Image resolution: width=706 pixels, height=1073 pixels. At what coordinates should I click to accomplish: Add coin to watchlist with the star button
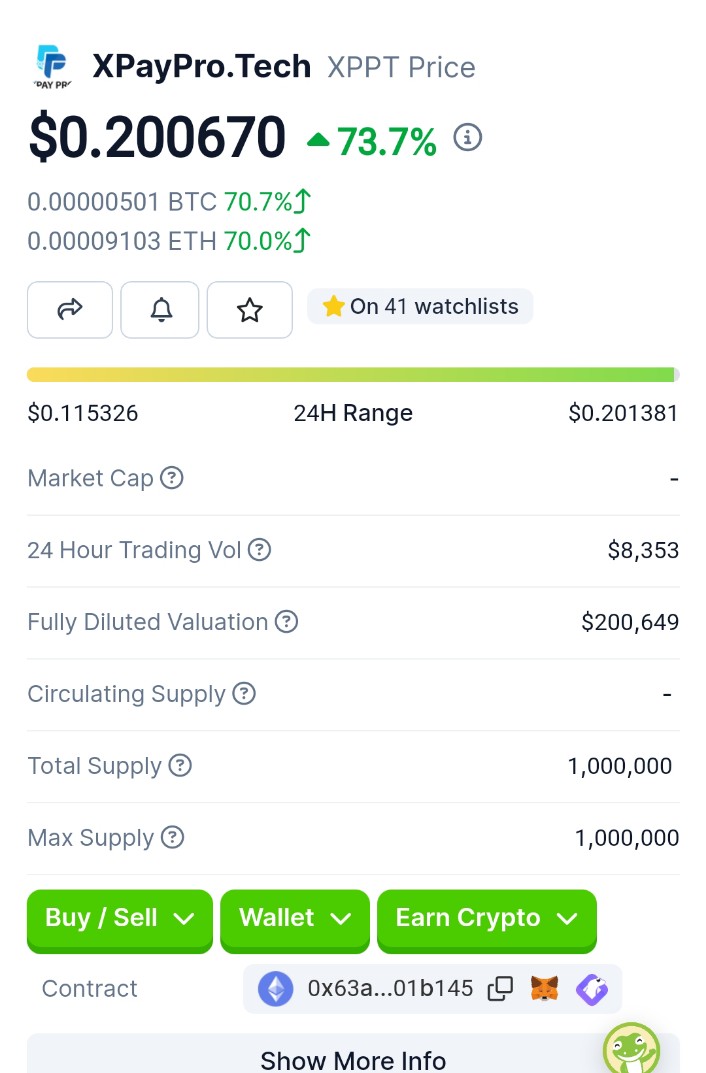[x=250, y=309]
